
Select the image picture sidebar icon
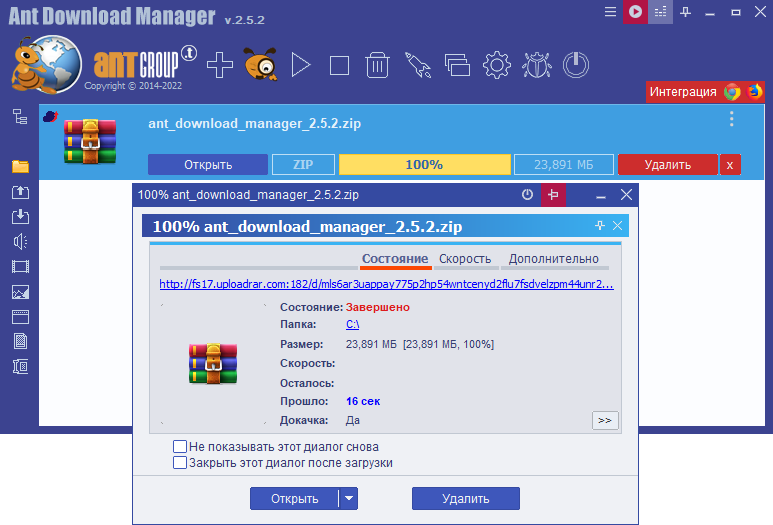[x=20, y=292]
